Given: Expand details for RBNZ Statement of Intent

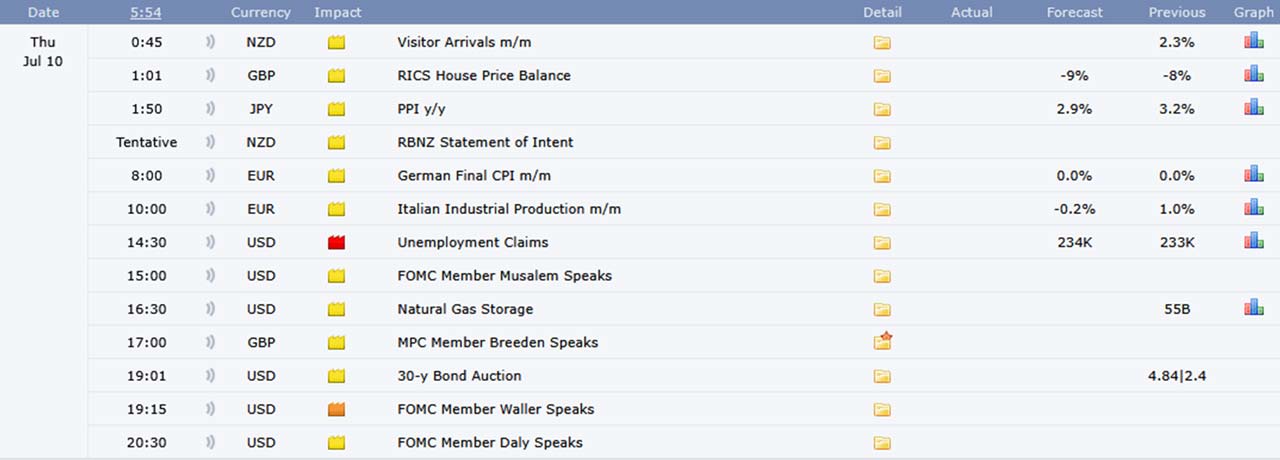Looking at the screenshot, I should 881,142.
